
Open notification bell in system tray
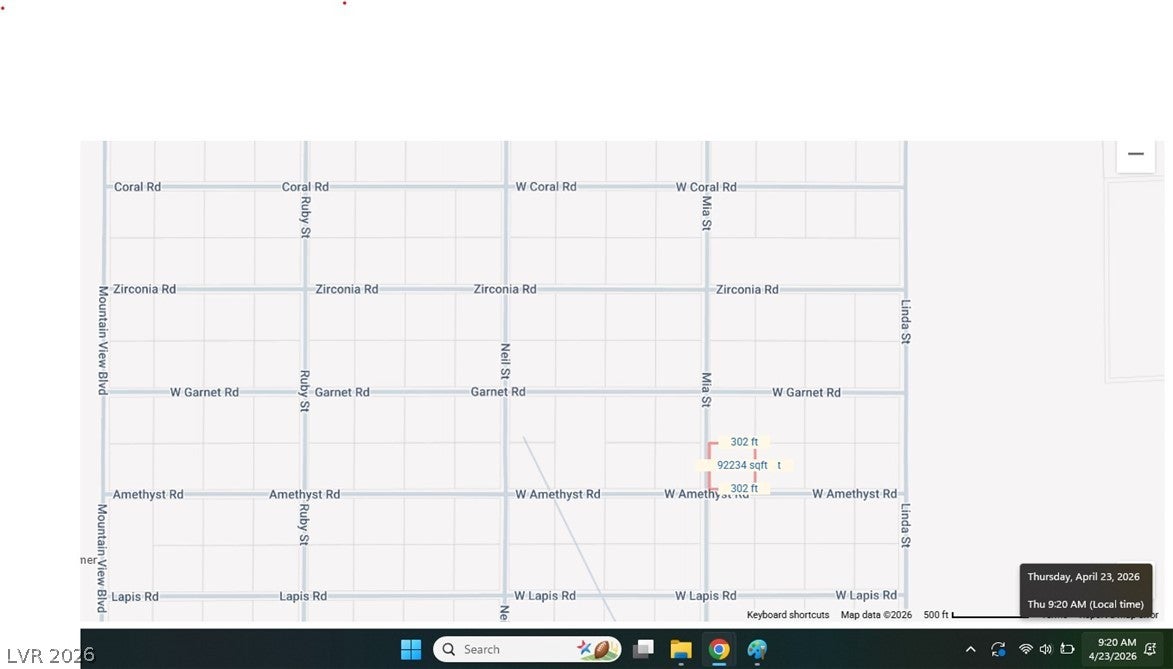point(1151,649)
